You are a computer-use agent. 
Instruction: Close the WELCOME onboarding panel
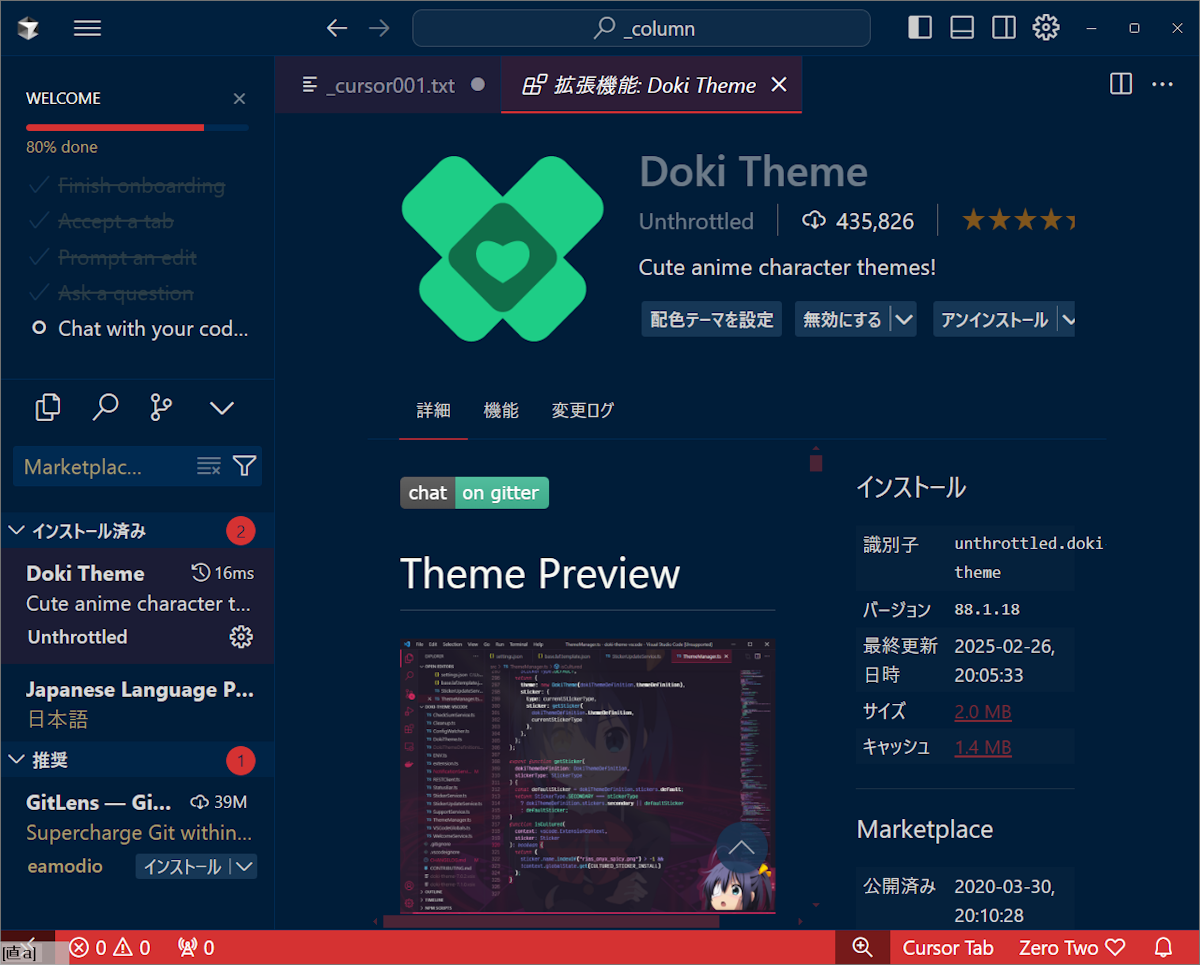[x=239, y=98]
